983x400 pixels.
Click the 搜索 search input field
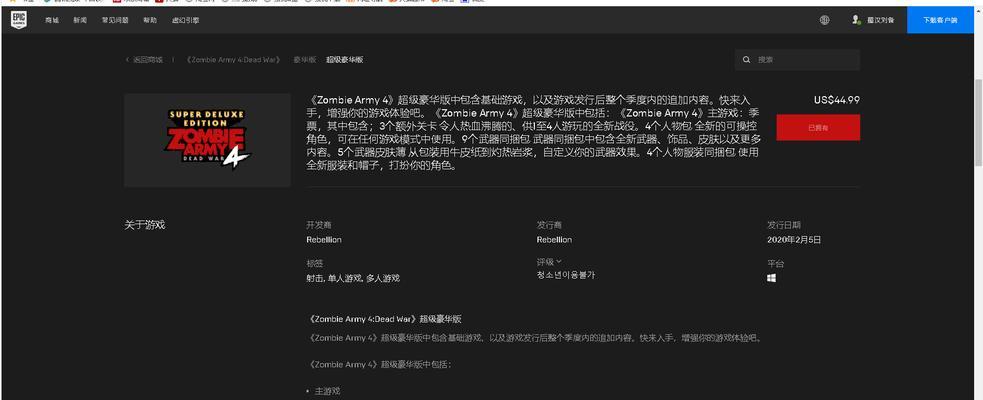point(800,60)
